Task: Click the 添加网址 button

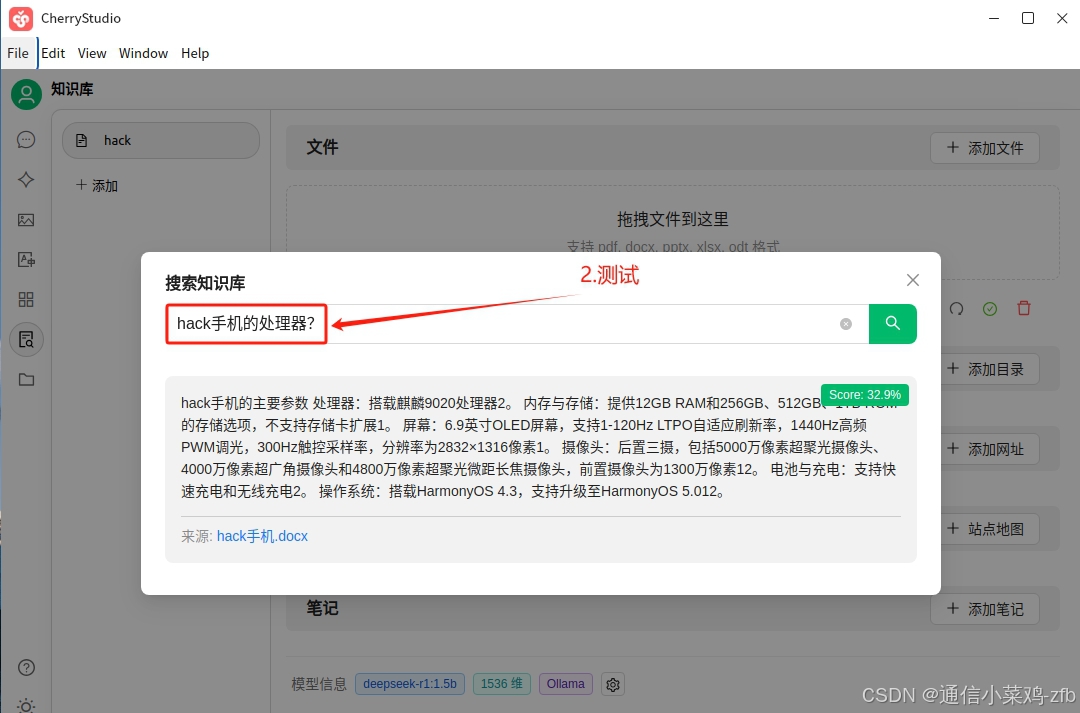Action: 985,448
